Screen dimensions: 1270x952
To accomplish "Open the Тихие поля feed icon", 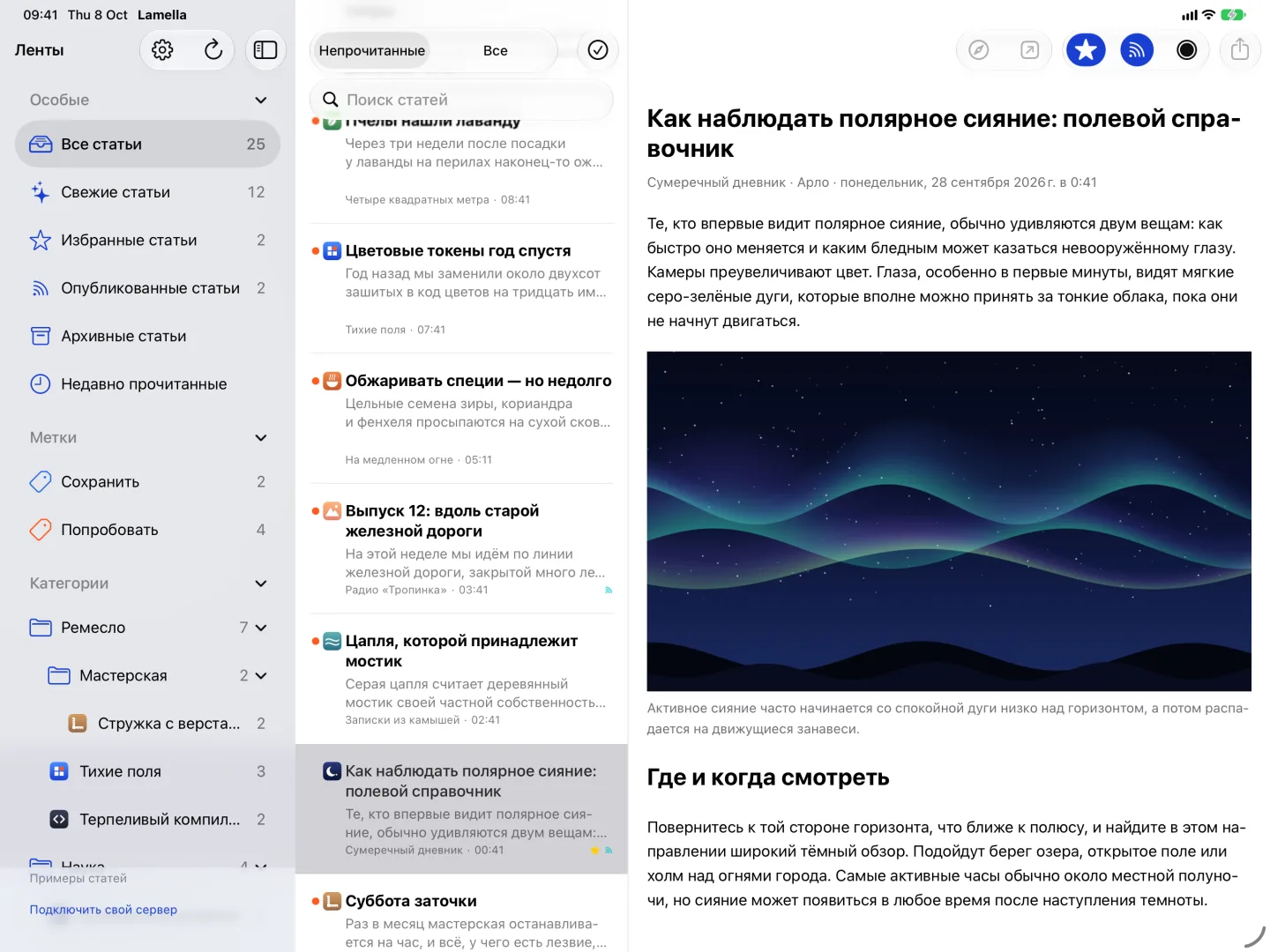I will 59,771.
